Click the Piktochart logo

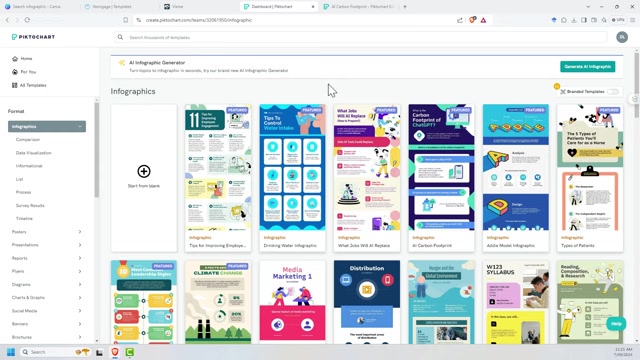(x=33, y=37)
